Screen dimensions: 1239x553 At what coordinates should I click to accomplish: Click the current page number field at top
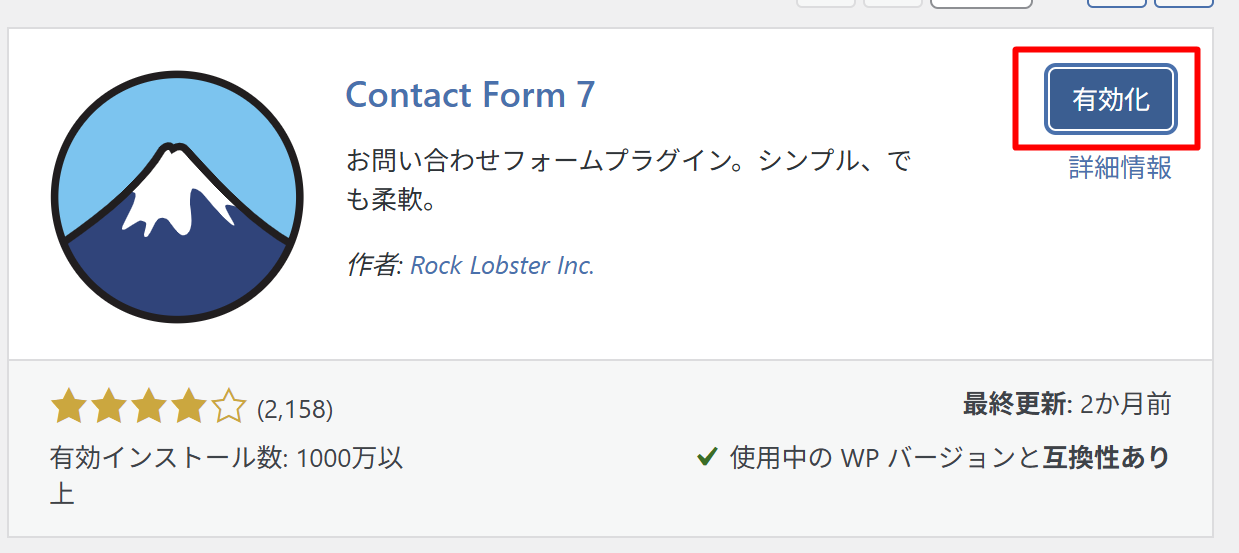(x=980, y=3)
